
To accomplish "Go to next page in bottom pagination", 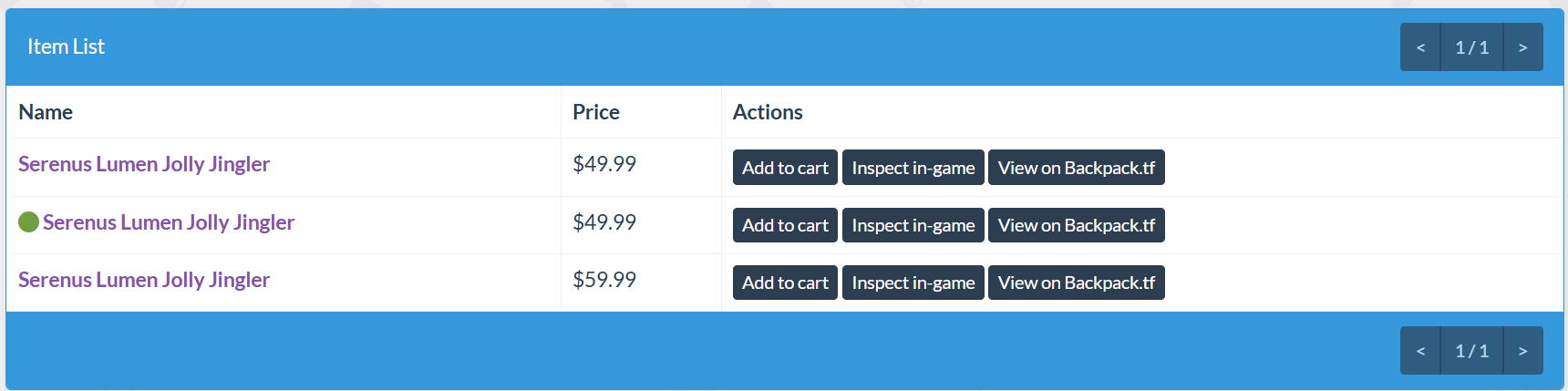I will [x=1523, y=351].
